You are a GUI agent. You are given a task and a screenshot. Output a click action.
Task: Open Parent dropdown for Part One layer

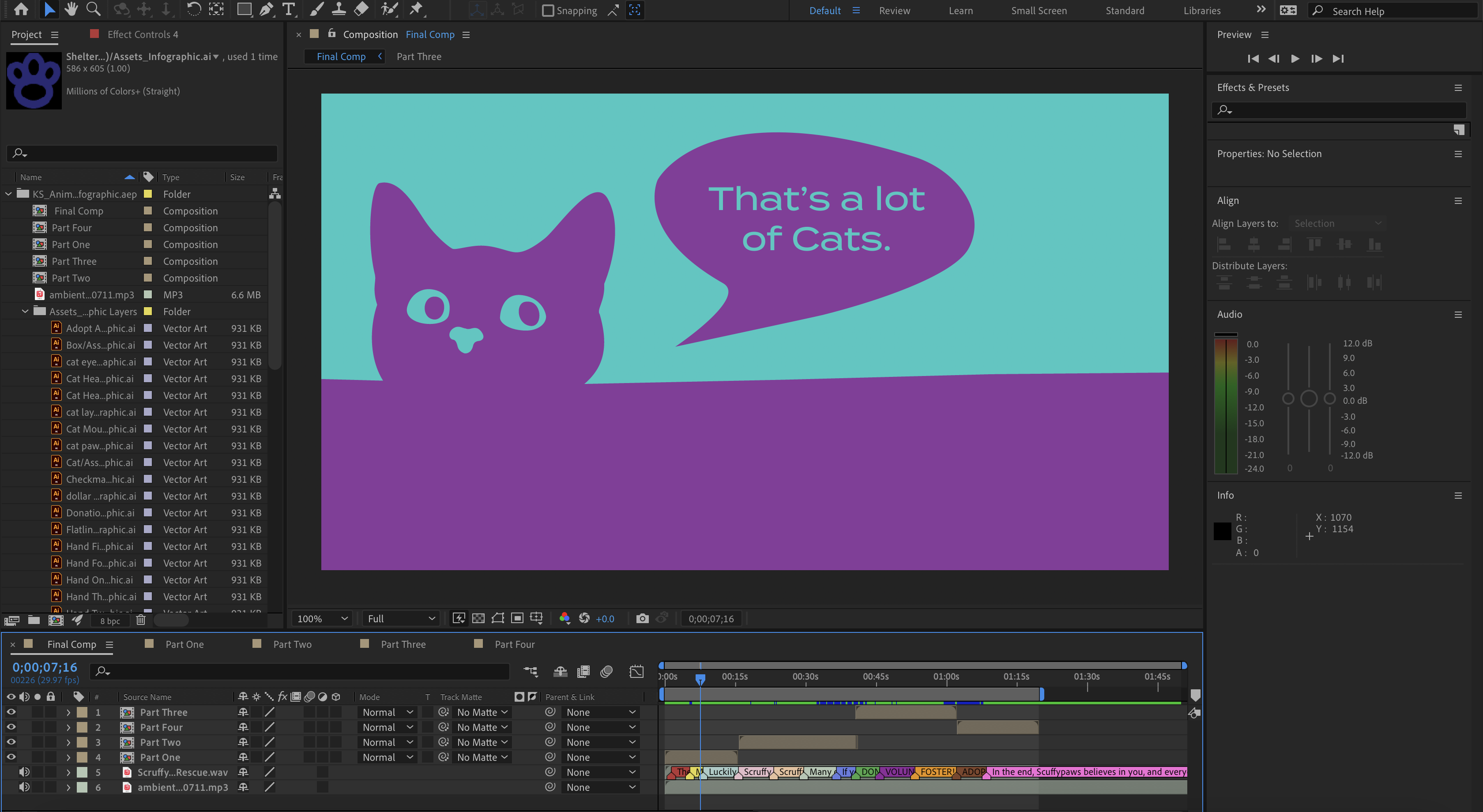[600, 757]
